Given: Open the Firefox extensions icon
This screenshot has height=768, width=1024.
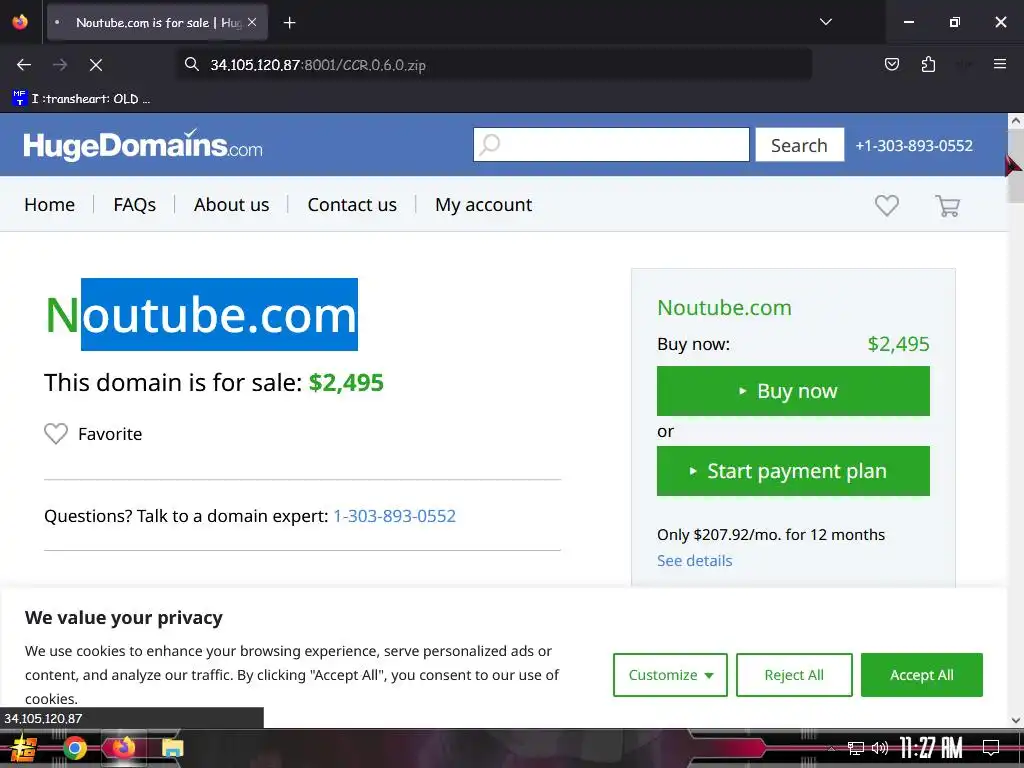Looking at the screenshot, I should (x=928, y=64).
